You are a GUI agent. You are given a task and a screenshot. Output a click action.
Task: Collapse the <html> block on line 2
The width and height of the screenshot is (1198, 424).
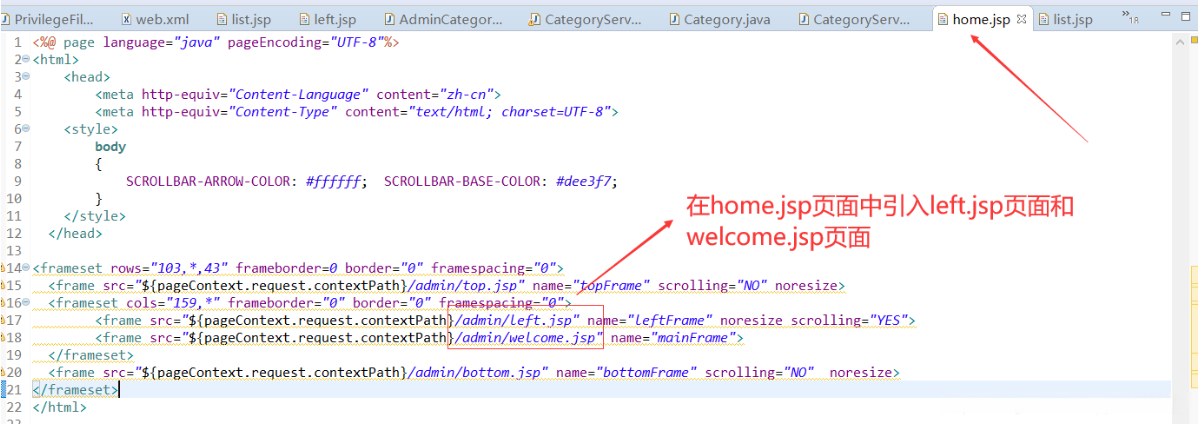[26, 59]
